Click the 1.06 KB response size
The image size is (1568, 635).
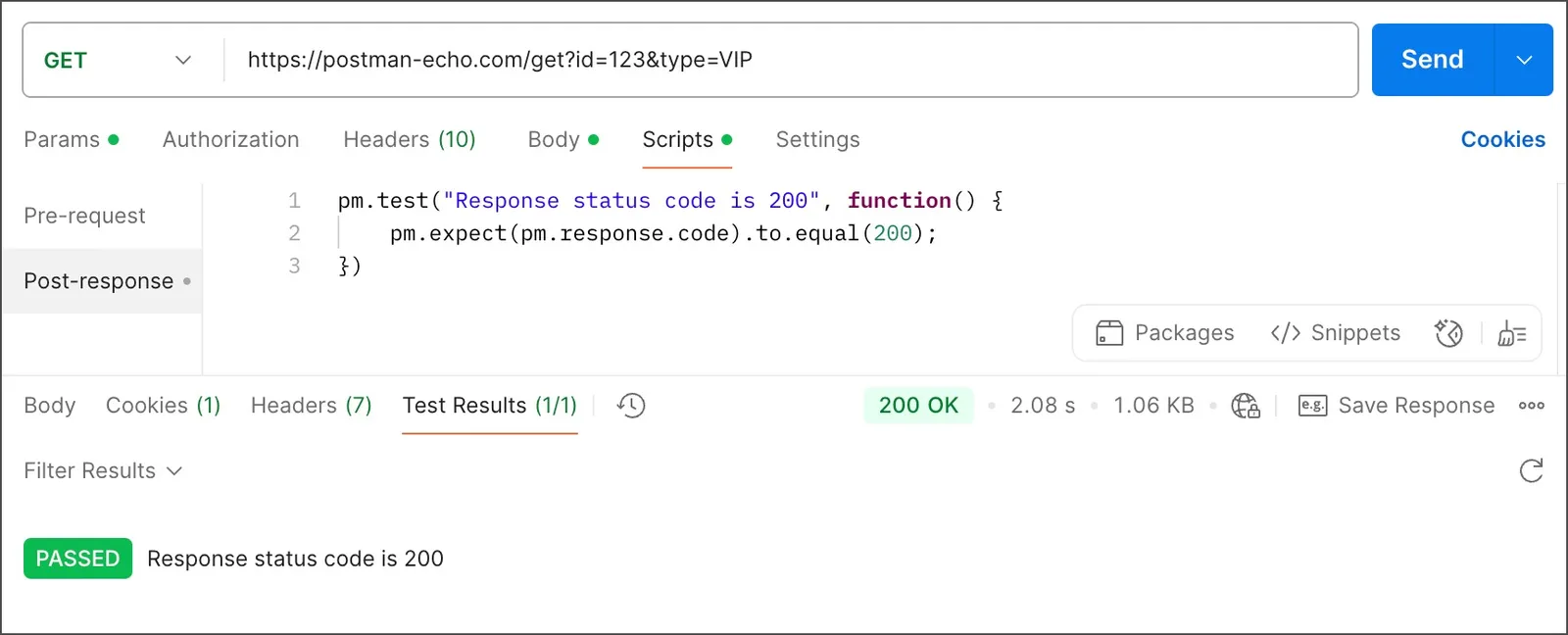click(1153, 406)
